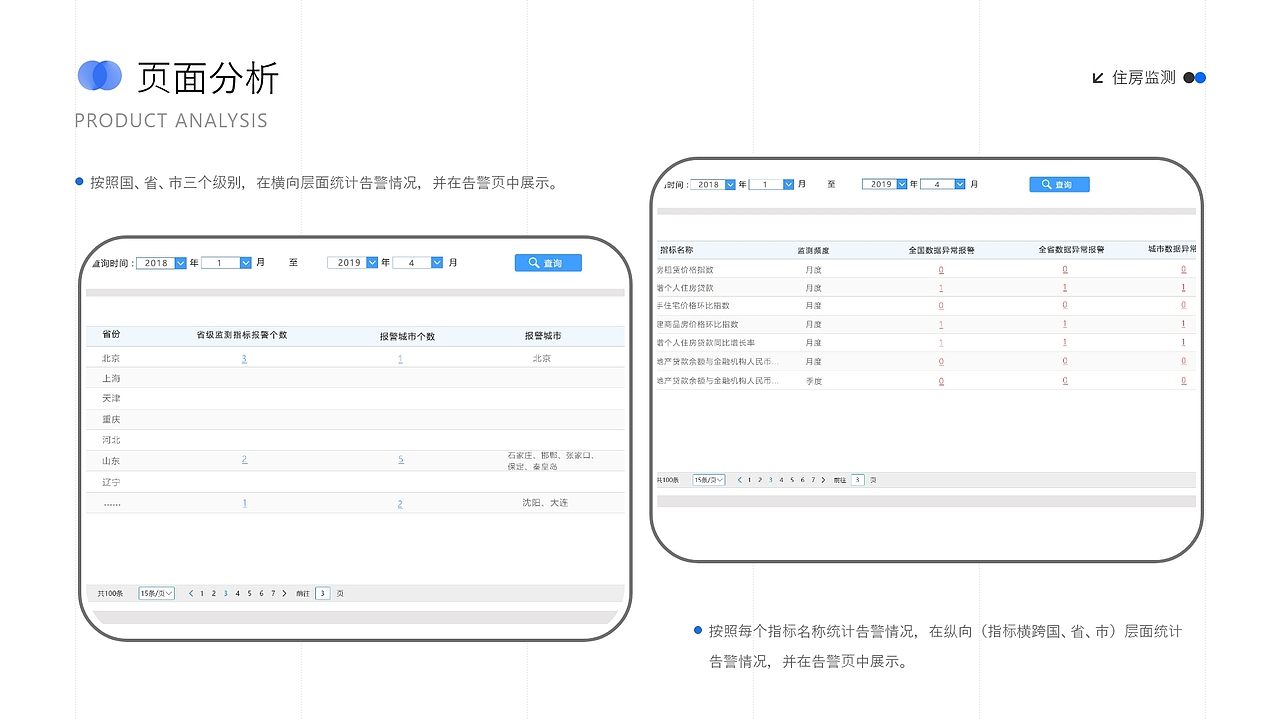Open the end-month dropdown in the 省份 panel

(418, 263)
